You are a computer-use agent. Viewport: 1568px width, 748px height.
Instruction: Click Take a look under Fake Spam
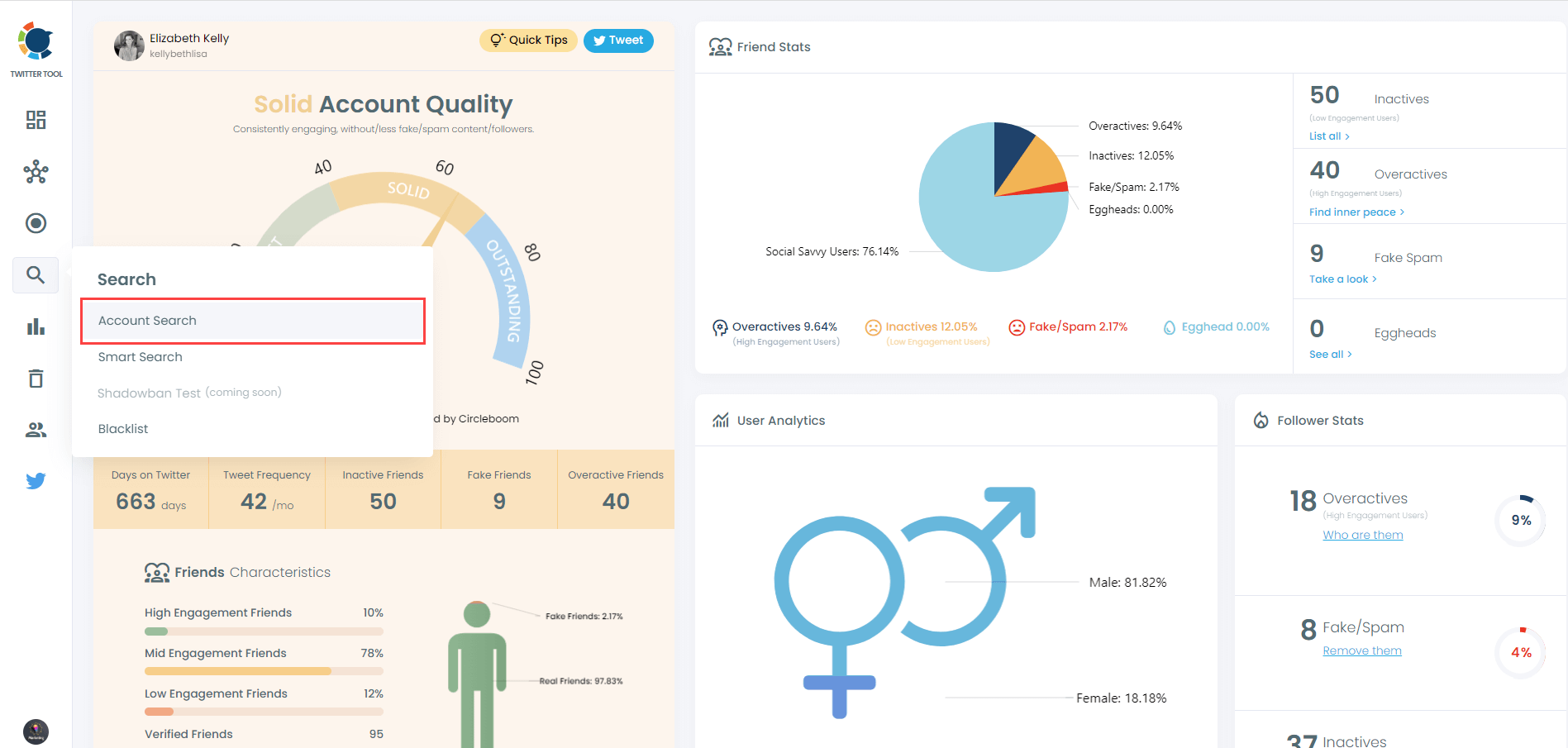[1338, 279]
